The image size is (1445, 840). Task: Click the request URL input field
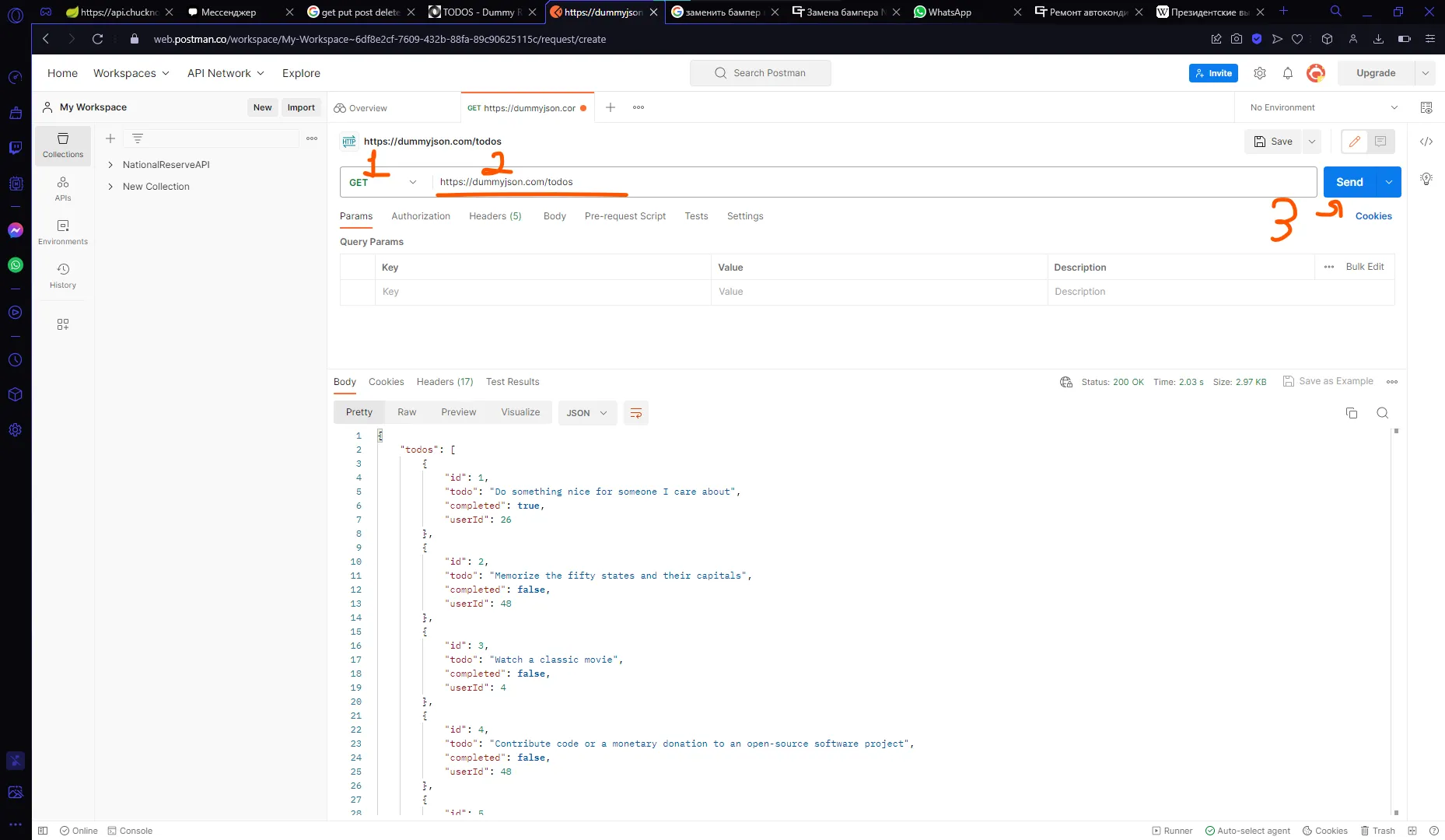[874, 182]
